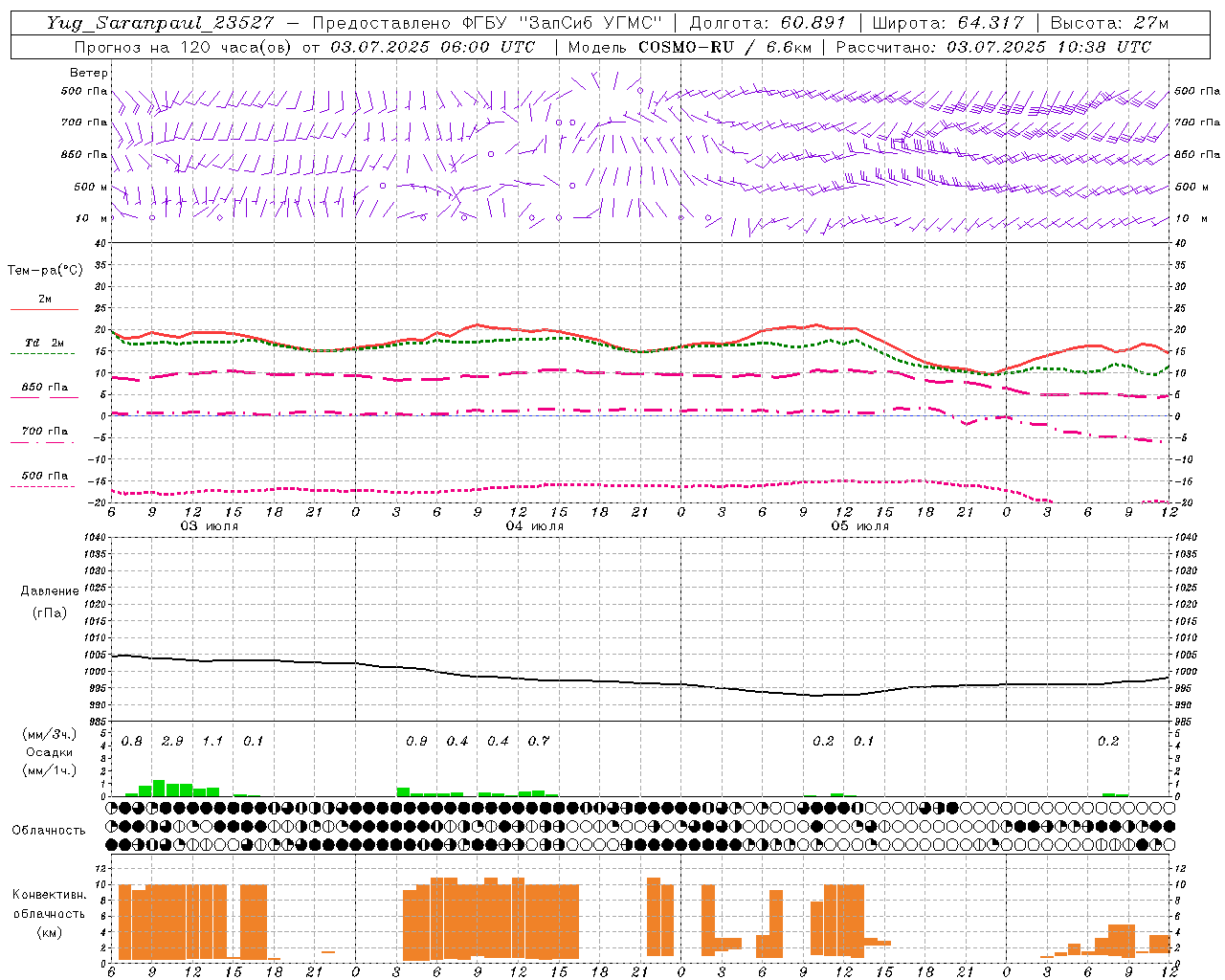The width and height of the screenshot is (1225, 980).
Task: Select the Давление pressure panel label
Action: (50, 591)
